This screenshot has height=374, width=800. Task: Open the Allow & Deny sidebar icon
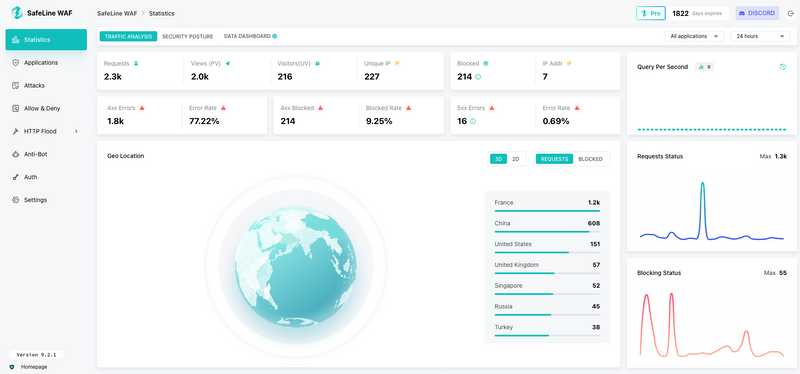(x=15, y=108)
